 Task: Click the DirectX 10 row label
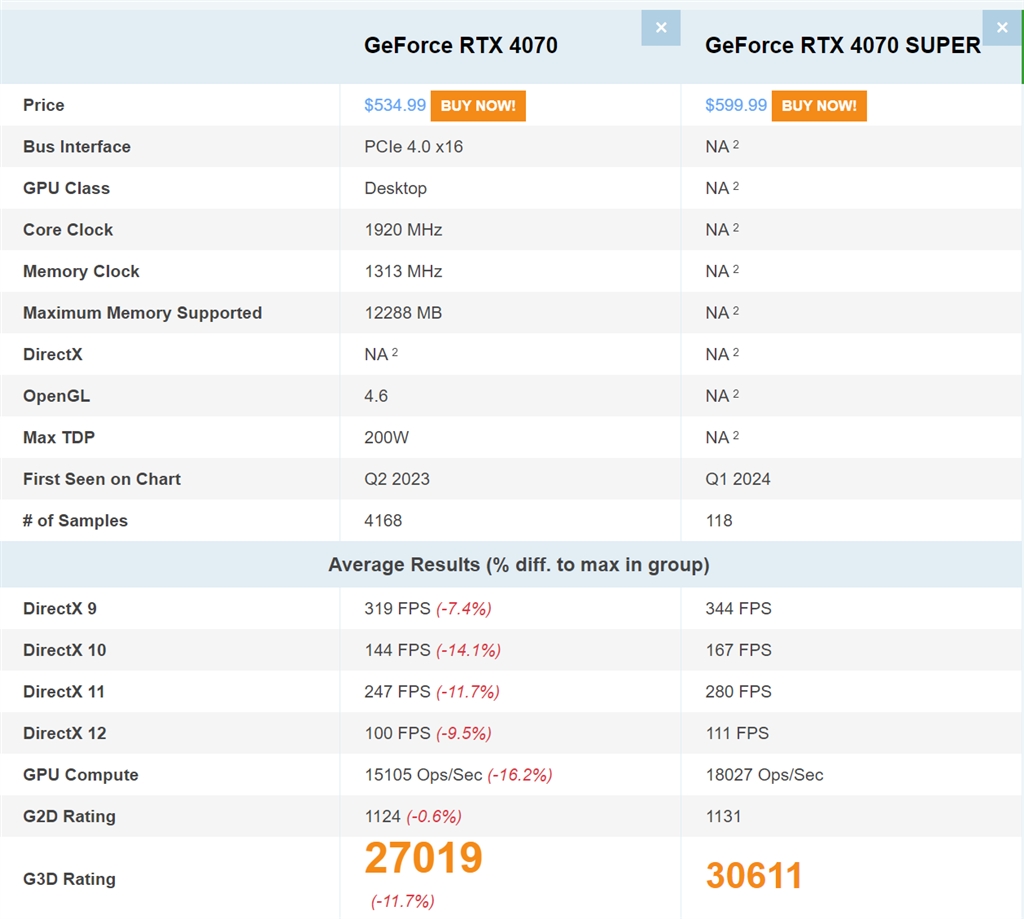pyautogui.click(x=65, y=650)
